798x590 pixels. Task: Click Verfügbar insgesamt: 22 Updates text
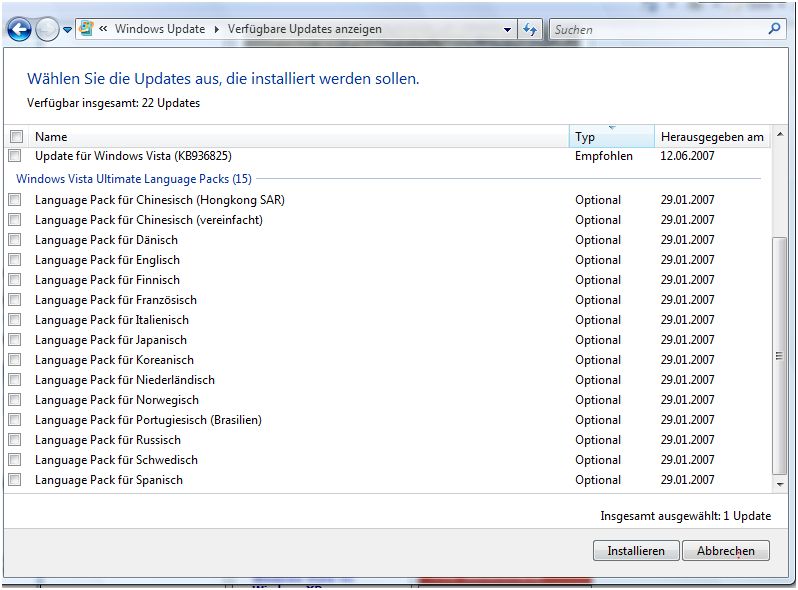click(x=113, y=103)
